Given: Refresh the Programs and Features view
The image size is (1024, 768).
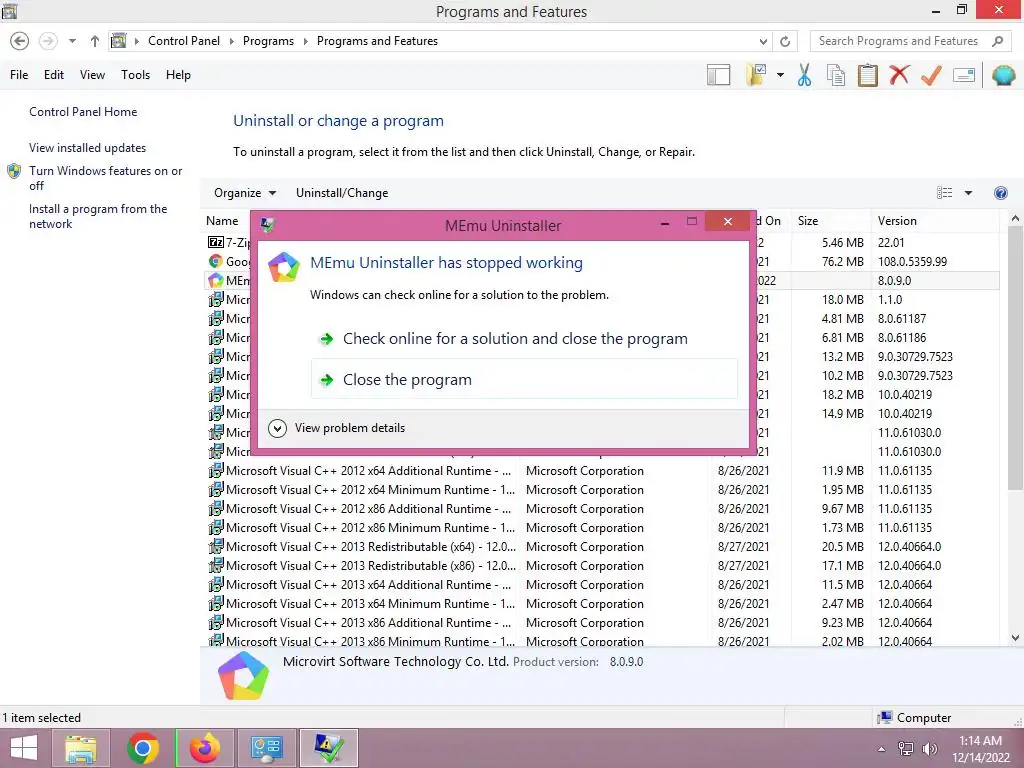Looking at the screenshot, I should [785, 41].
